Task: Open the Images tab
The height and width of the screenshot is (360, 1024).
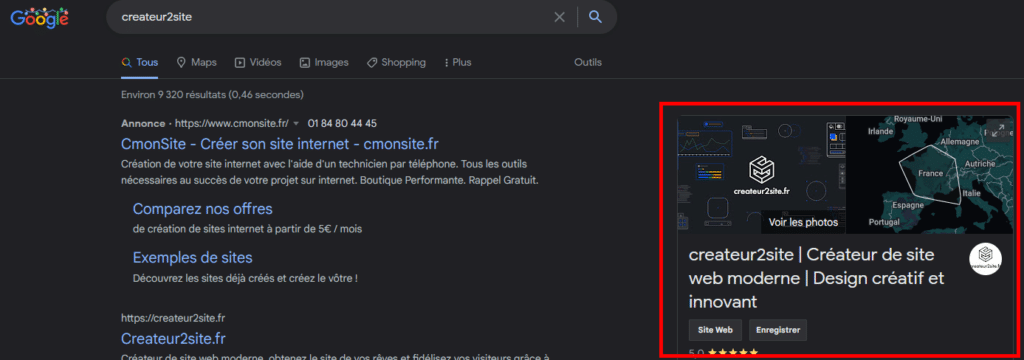Action: [324, 63]
